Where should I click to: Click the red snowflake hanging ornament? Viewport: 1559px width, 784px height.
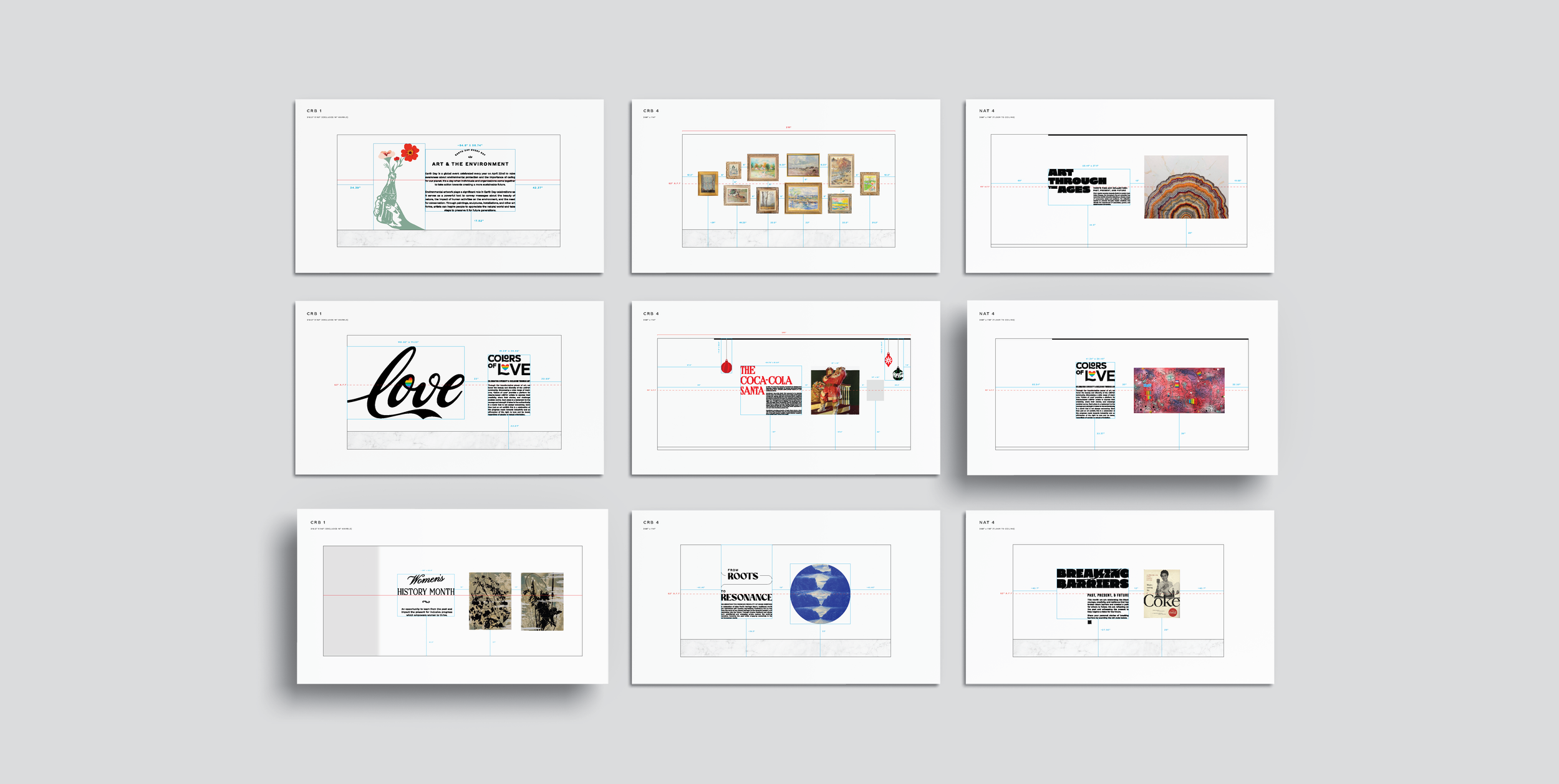[888, 360]
